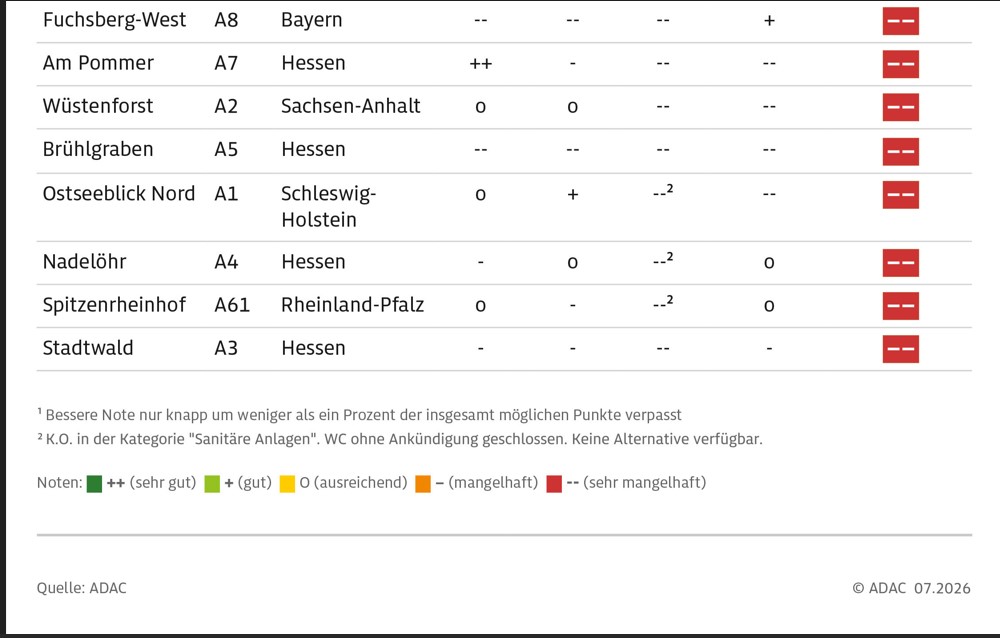
Task: Click the red rating badge for Wüstenforst
Action: 901,107
